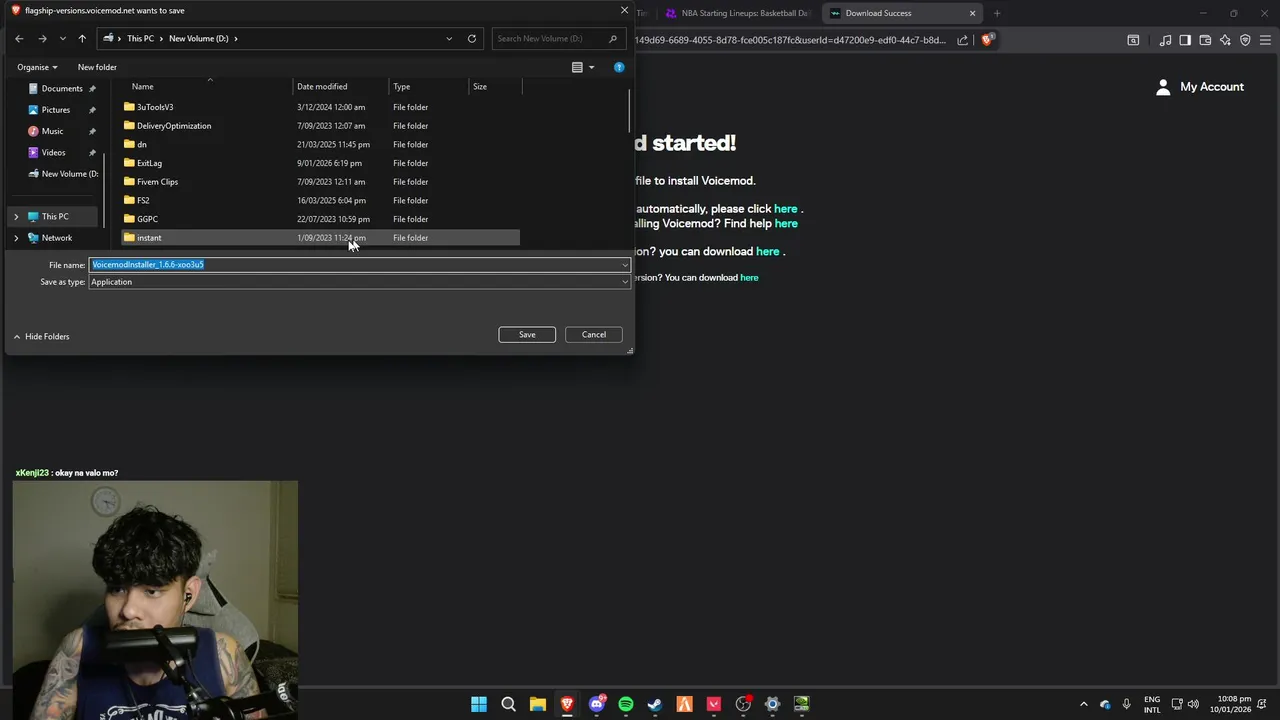Viewport: 1280px width, 720px height.
Task: Open taskbar Search icon
Action: [x=508, y=704]
